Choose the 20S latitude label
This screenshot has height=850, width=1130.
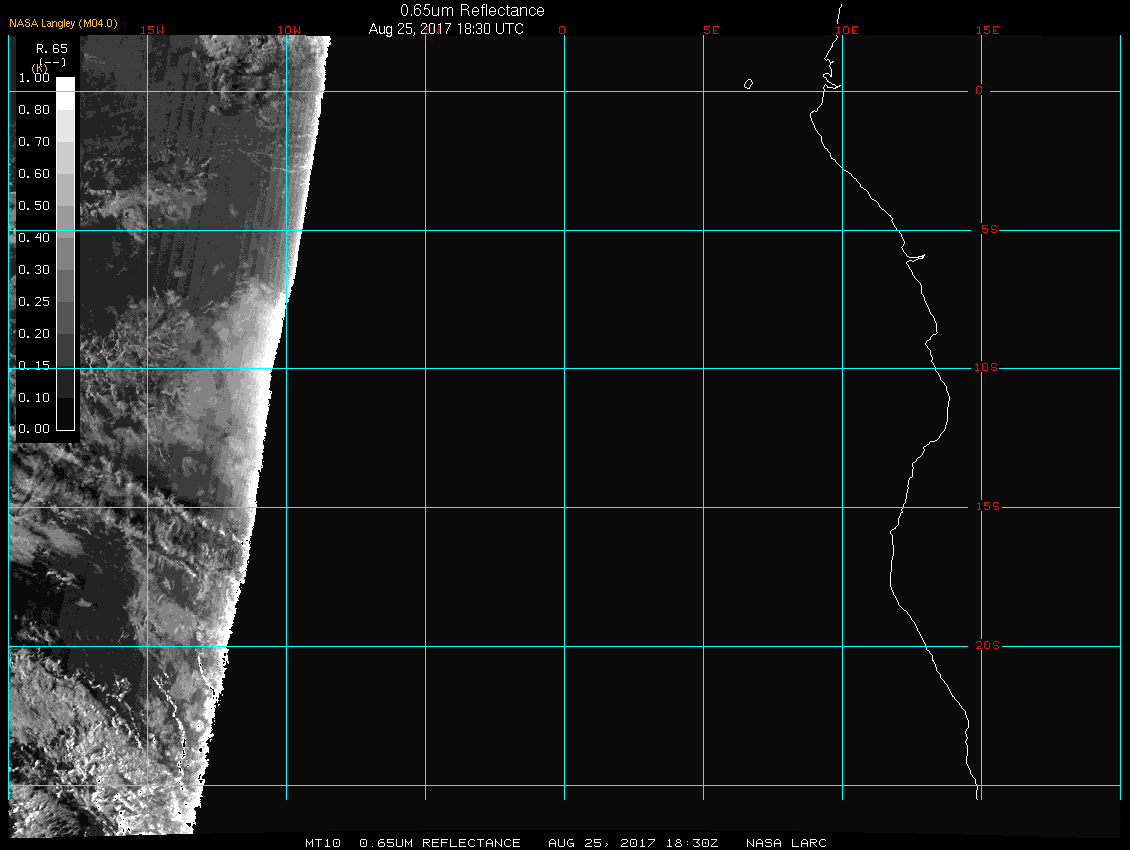click(x=985, y=646)
